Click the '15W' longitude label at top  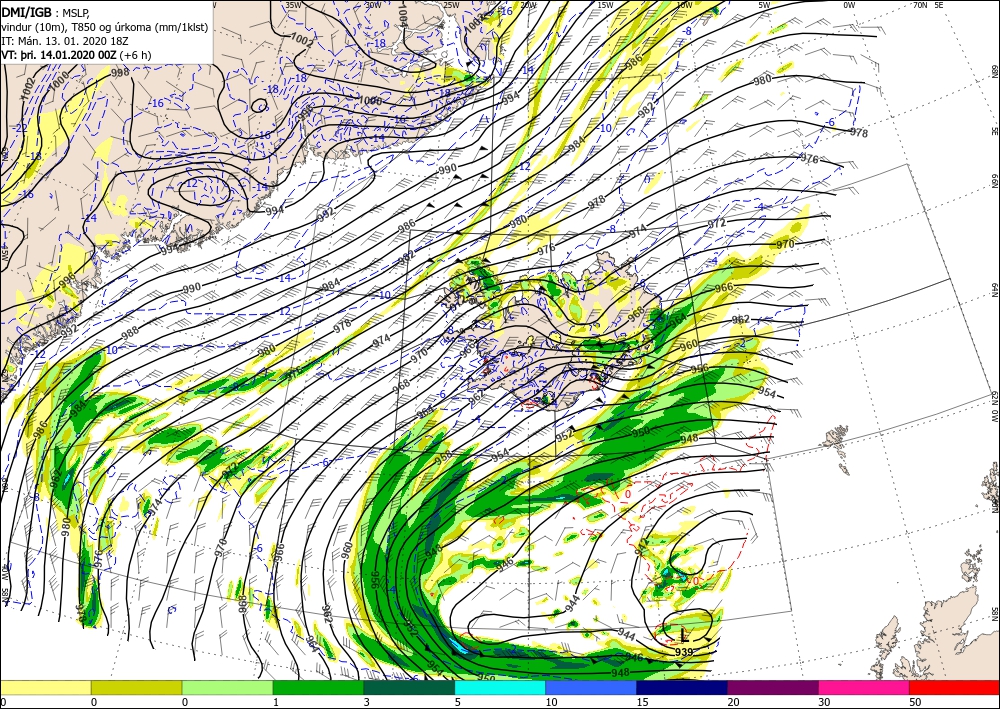605,5
